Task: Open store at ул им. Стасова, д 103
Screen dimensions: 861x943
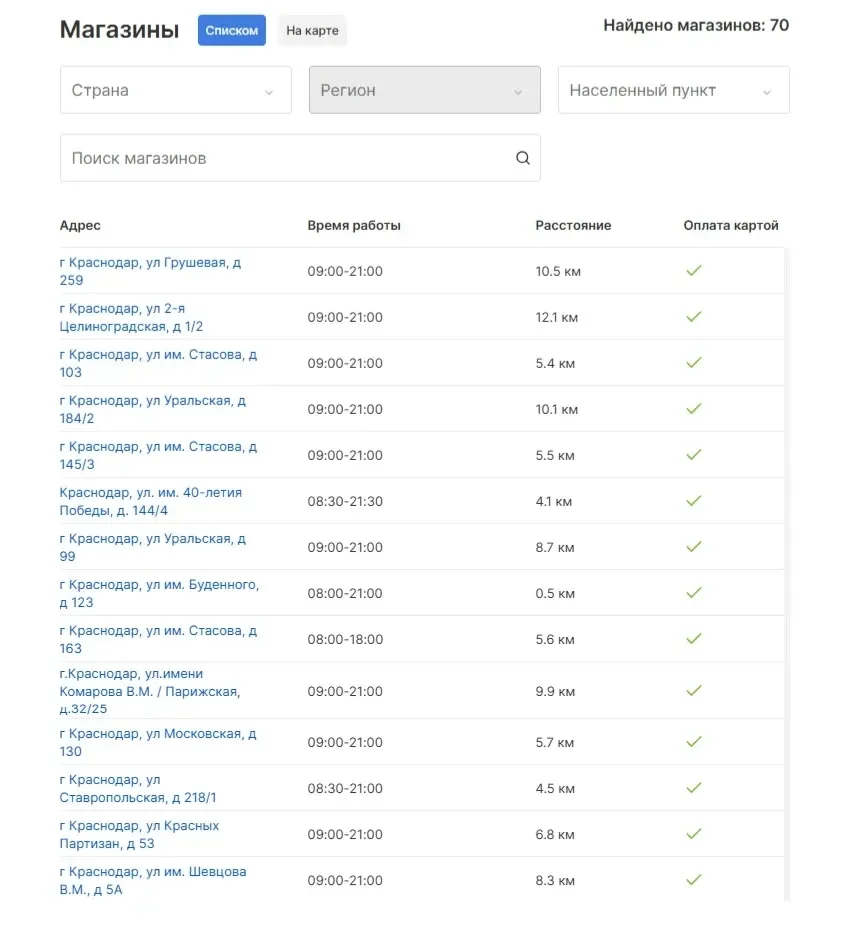Action: 158,363
